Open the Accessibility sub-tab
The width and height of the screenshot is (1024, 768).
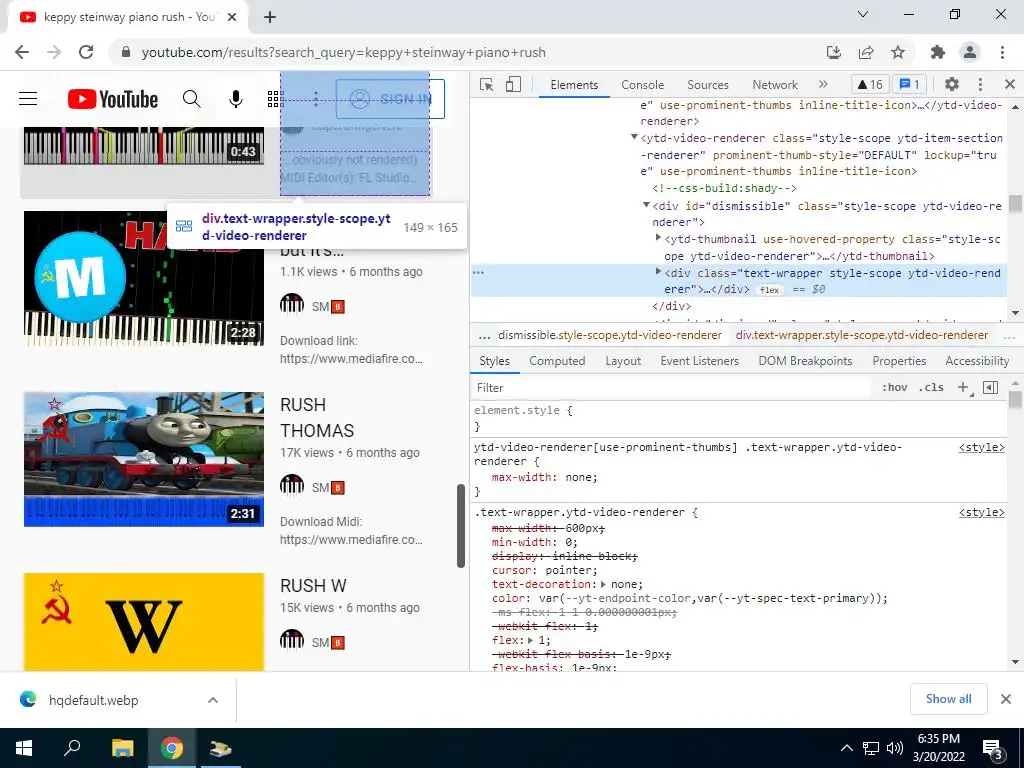[x=977, y=361]
